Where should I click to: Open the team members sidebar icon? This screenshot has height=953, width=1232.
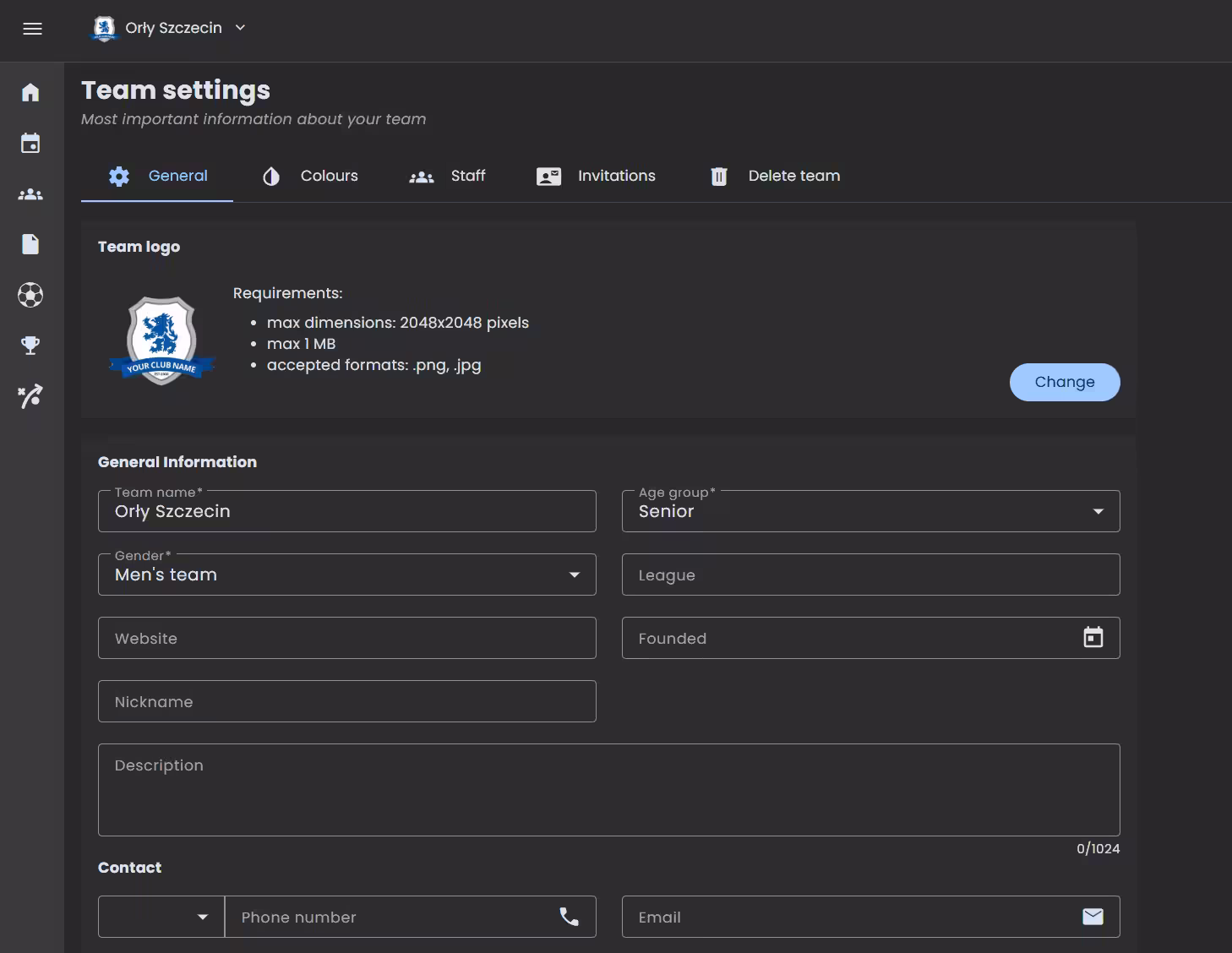click(30, 194)
